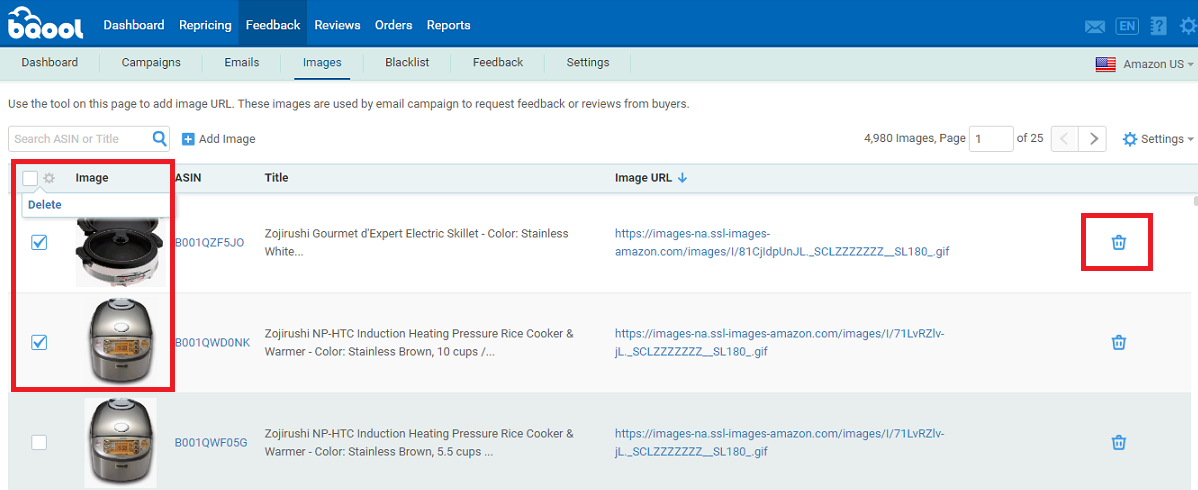The height and width of the screenshot is (490, 1198).
Task: Open ASIN link B001QZF5JO
Action: [210, 243]
